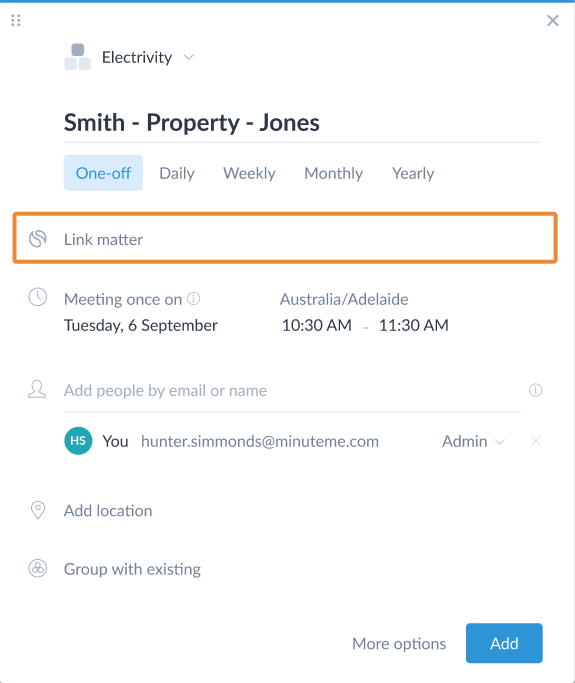Open the 10:30 AM start time picker
The width and height of the screenshot is (575, 683).
[317, 325]
